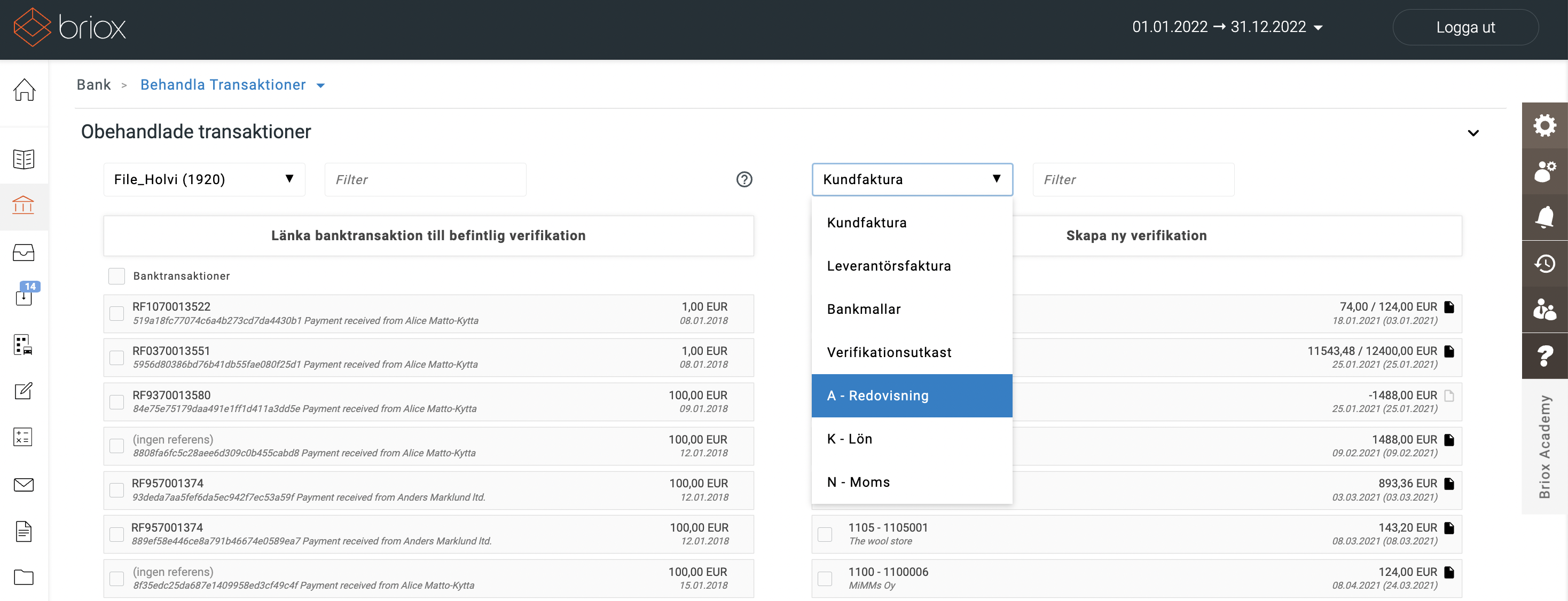Check the Banktransaktioner select-all checkbox
The image size is (1568, 601).
tap(116, 276)
